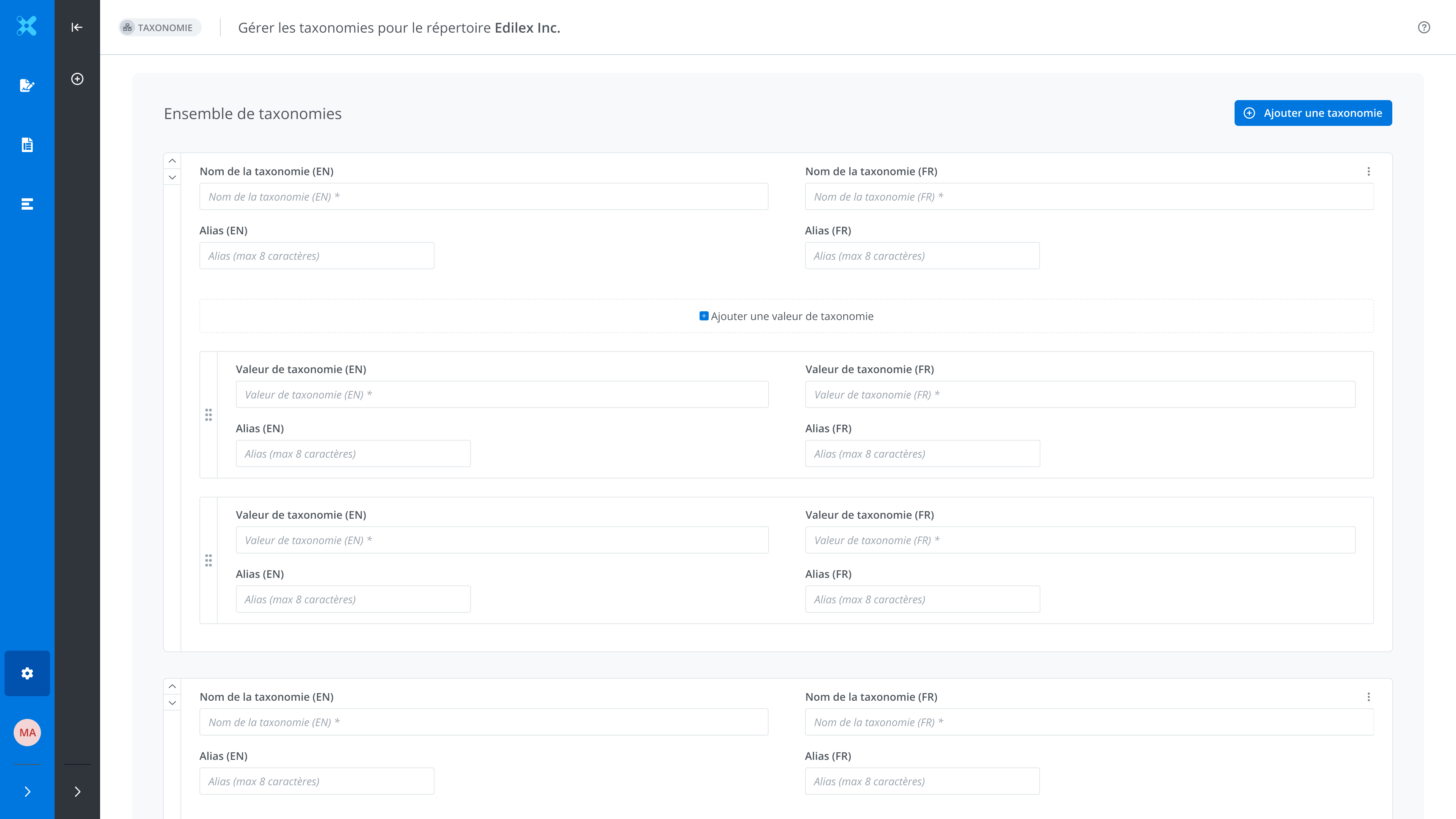Open the settings gear in the sidebar
The width and height of the screenshot is (1456, 819).
coord(27,673)
